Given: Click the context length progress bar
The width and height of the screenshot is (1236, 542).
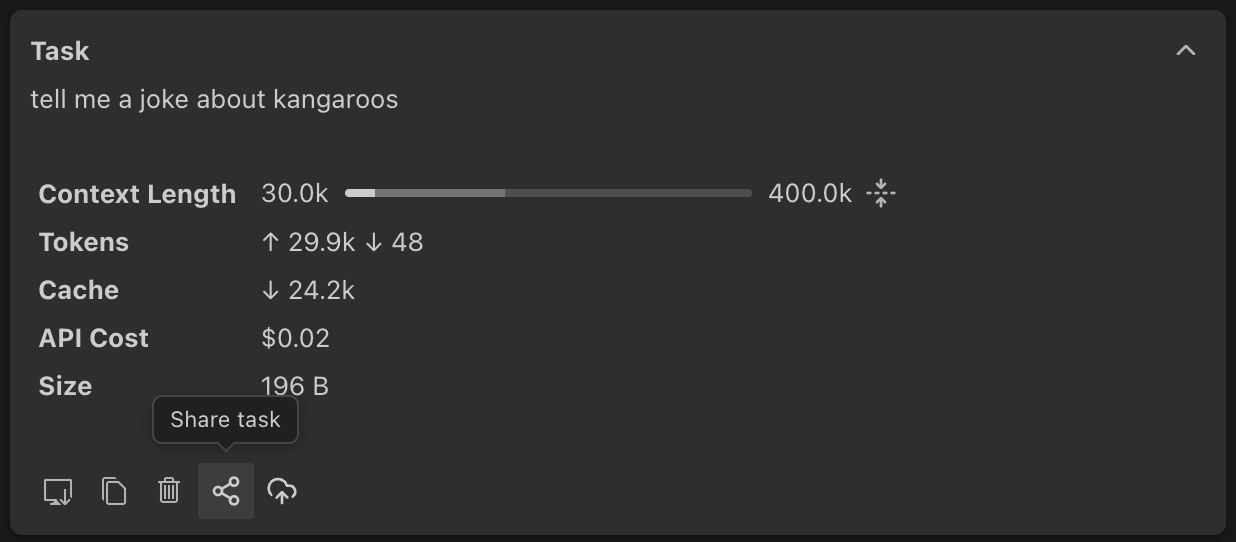Looking at the screenshot, I should point(548,193).
